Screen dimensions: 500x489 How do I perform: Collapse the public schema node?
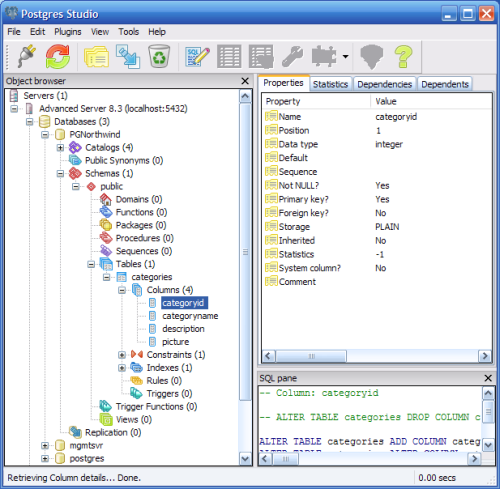coord(76,186)
